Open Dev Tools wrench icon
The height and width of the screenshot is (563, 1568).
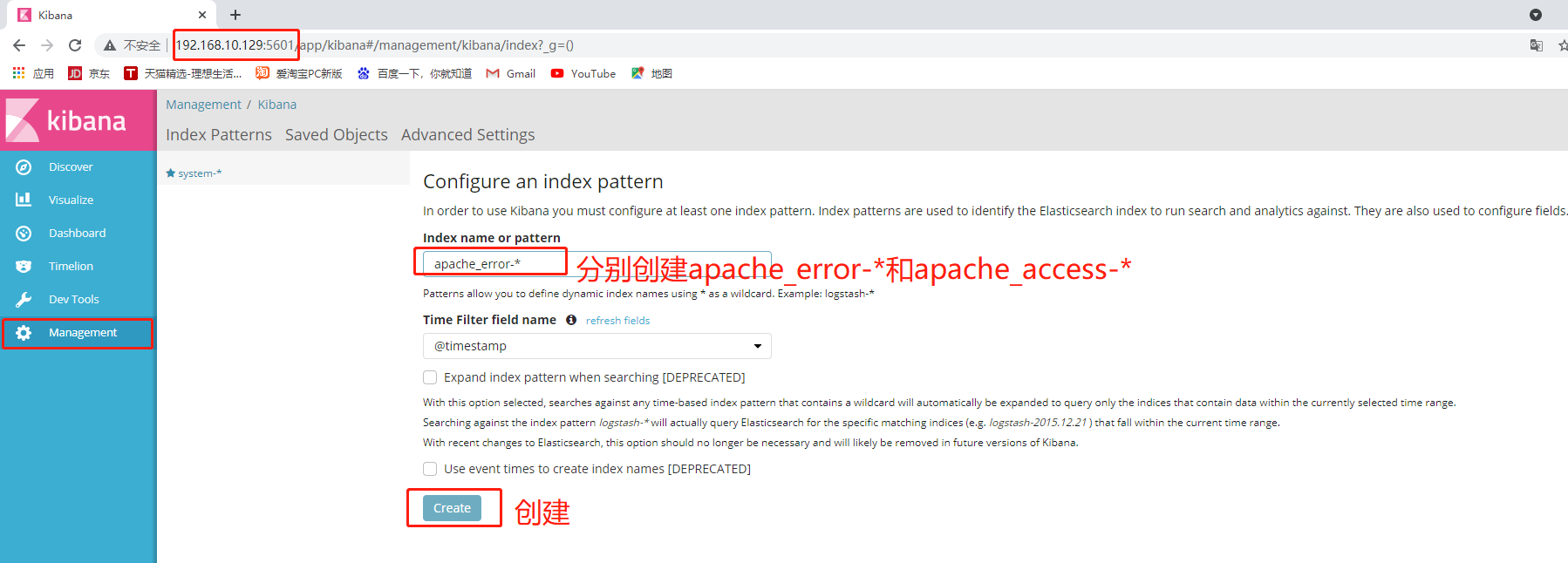coord(24,300)
